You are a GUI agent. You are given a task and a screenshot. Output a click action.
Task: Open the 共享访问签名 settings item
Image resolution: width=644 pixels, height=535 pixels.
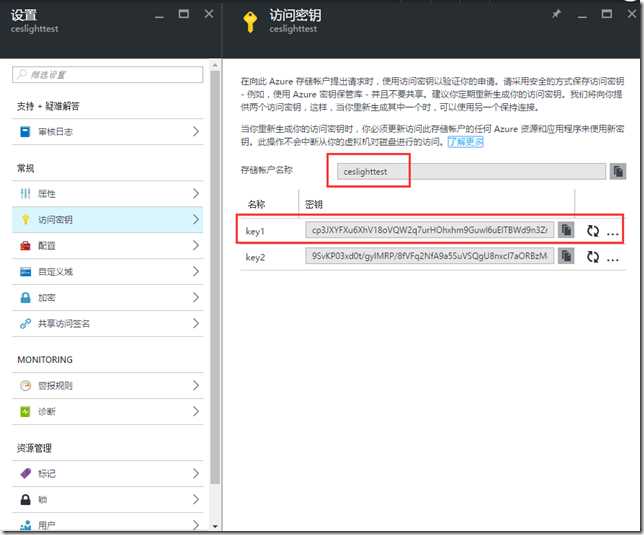108,324
